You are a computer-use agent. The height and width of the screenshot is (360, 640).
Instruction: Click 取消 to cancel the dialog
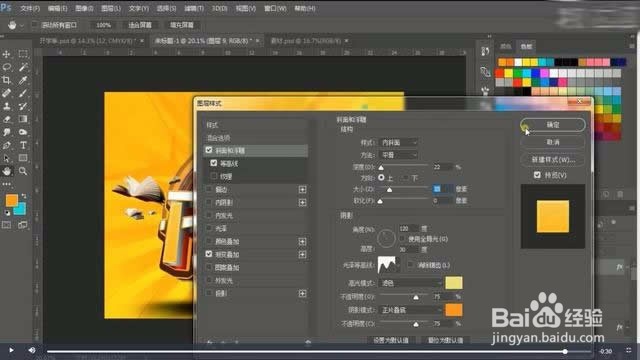(x=553, y=142)
